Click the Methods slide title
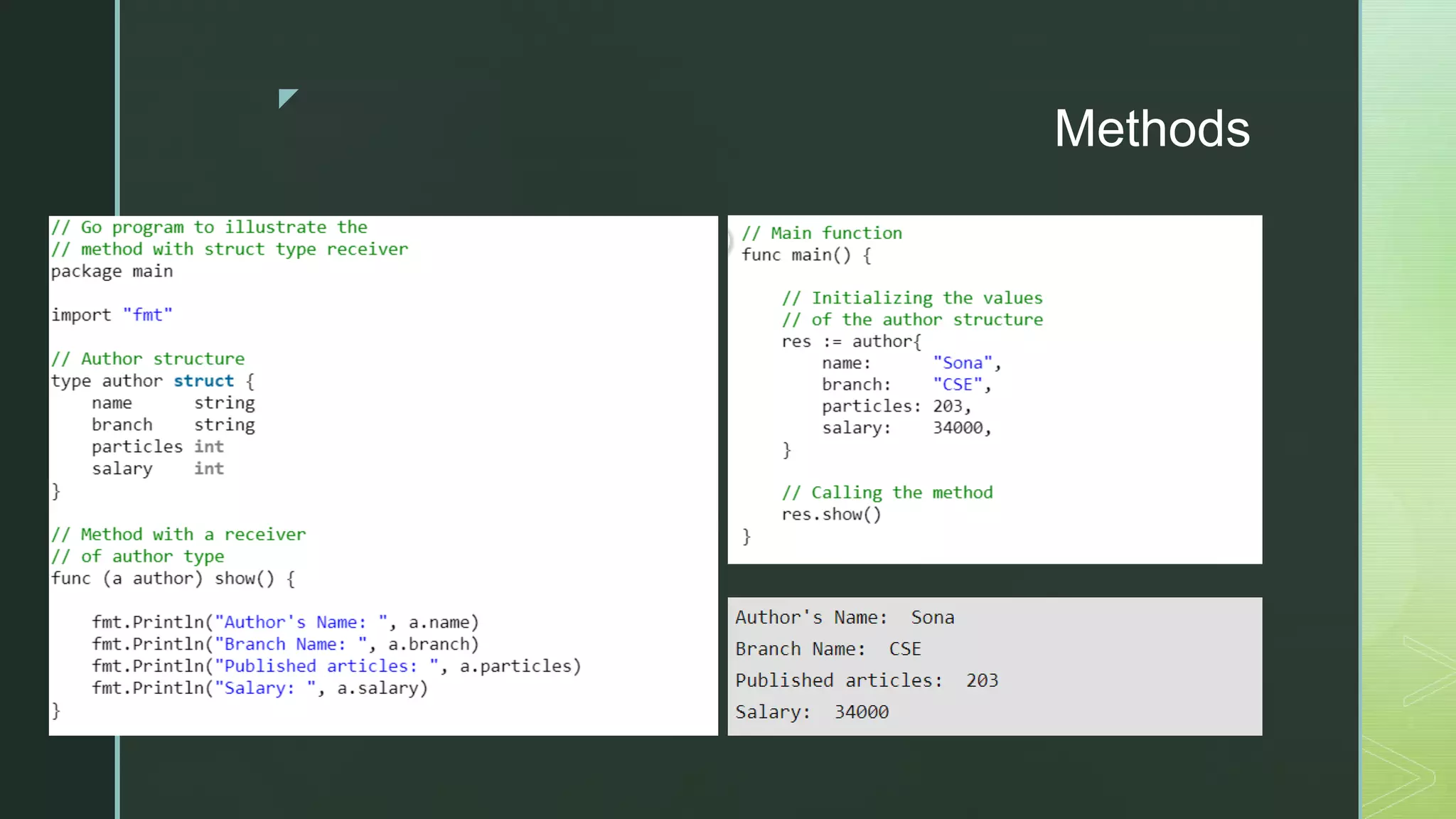Screen dimensions: 1456x819 click(1152, 129)
